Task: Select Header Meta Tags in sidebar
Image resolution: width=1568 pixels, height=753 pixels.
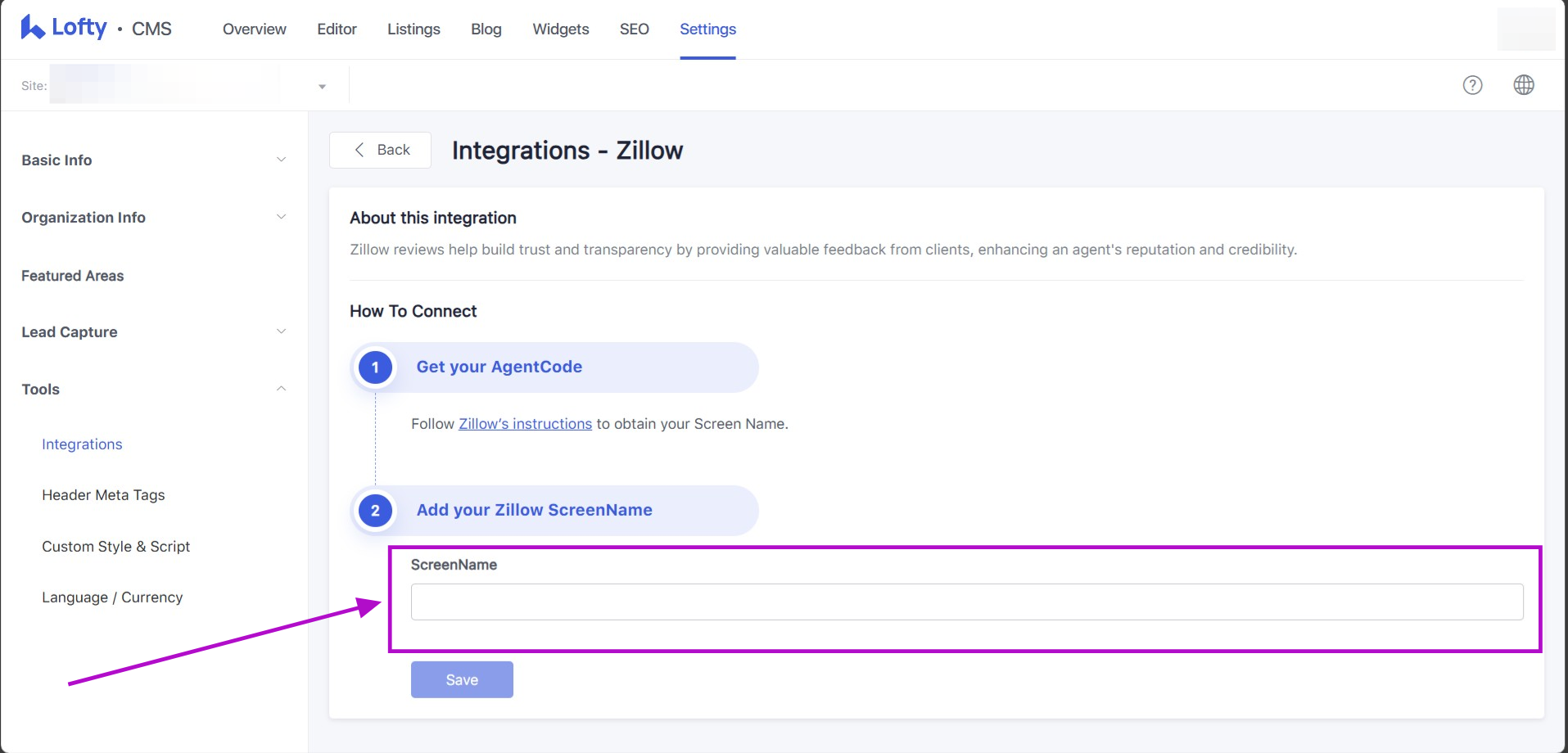Action: (x=103, y=495)
